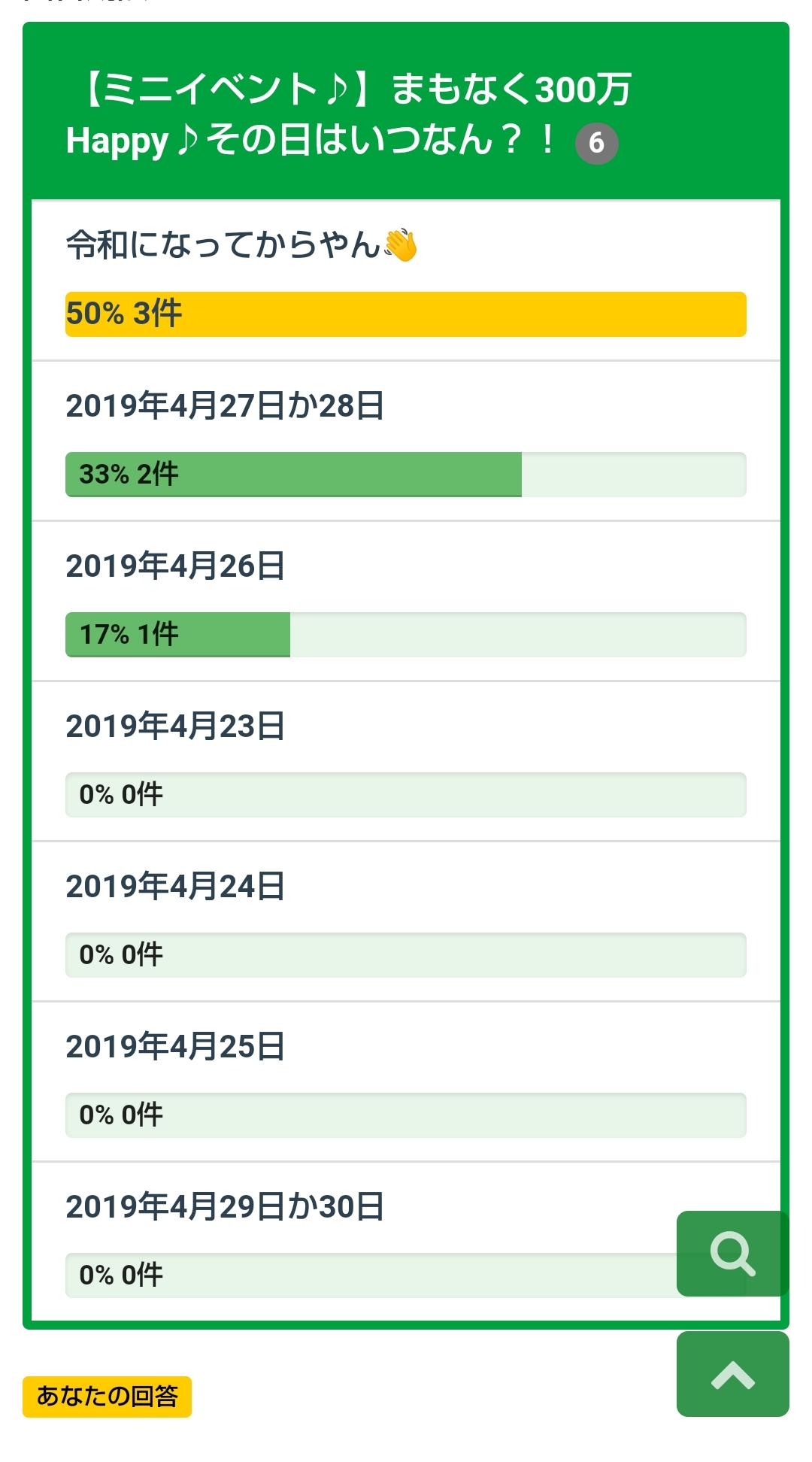Tap the waving hand emoji
This screenshot has height=1462, width=812.
[401, 245]
